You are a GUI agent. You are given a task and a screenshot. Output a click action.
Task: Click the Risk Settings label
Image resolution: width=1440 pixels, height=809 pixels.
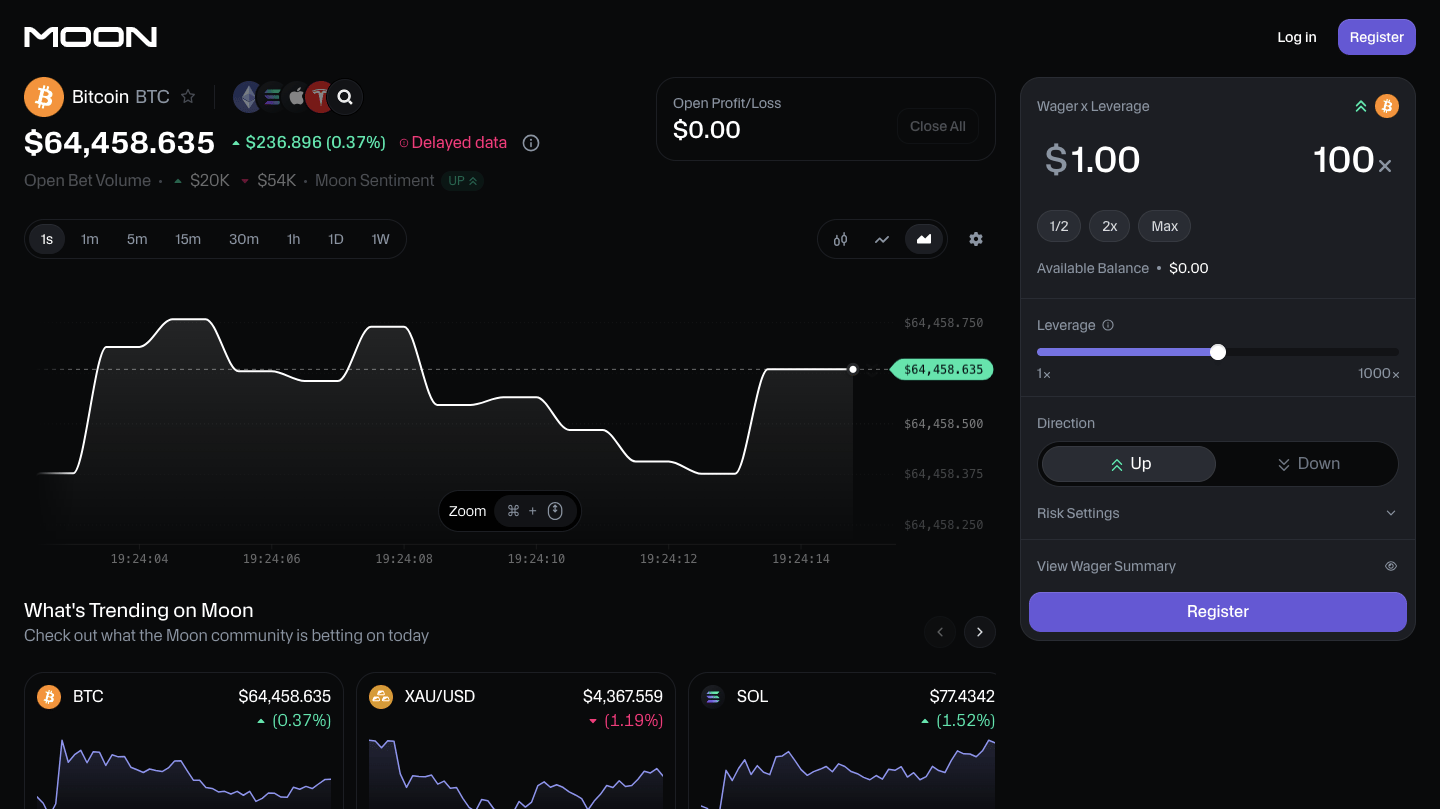(1078, 513)
